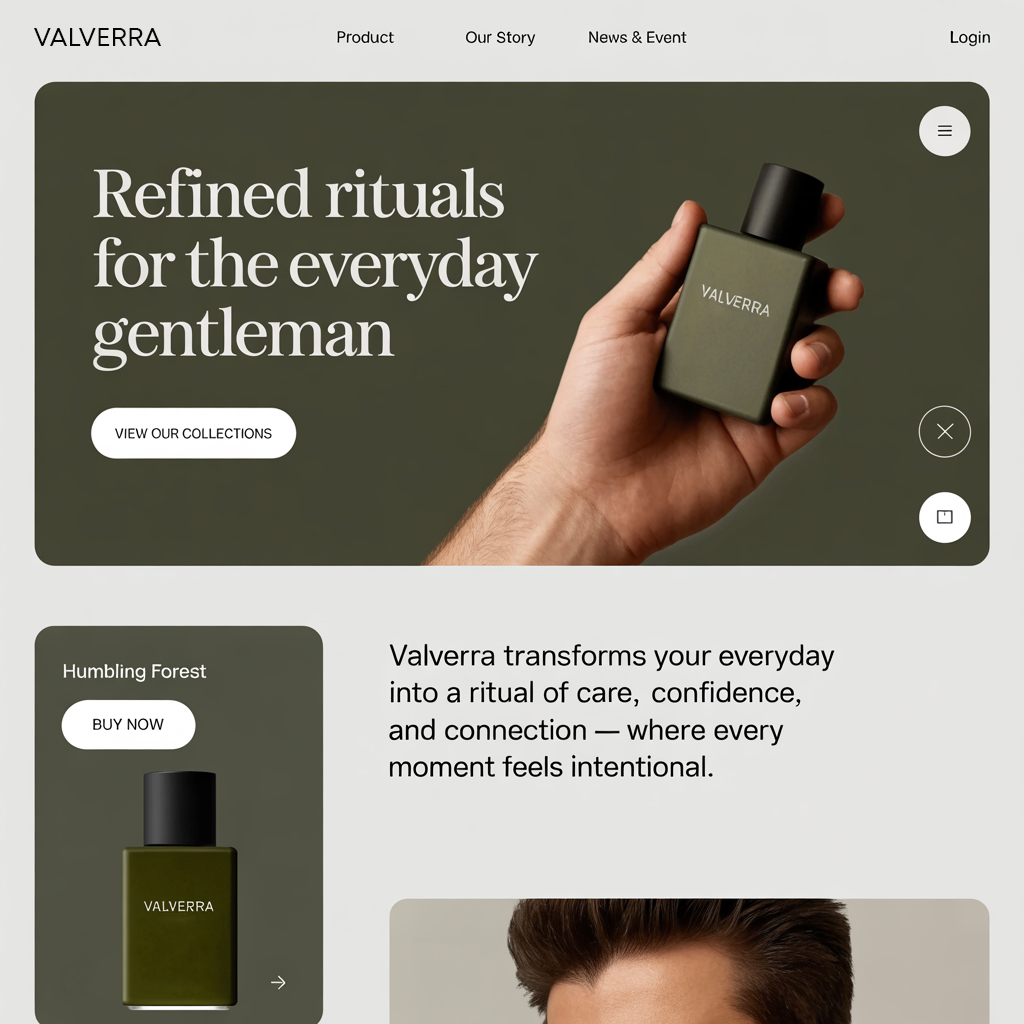This screenshot has width=1024, height=1024.
Task: Click the man's portrait image
Action: [x=689, y=961]
